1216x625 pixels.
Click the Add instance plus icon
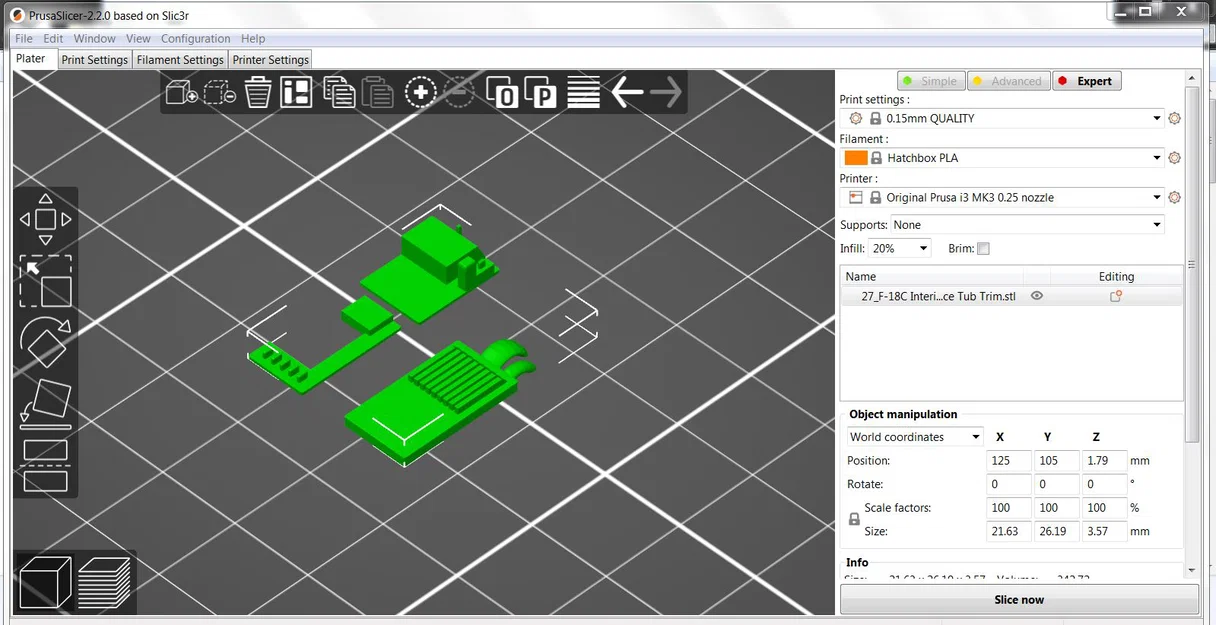[x=421, y=93]
